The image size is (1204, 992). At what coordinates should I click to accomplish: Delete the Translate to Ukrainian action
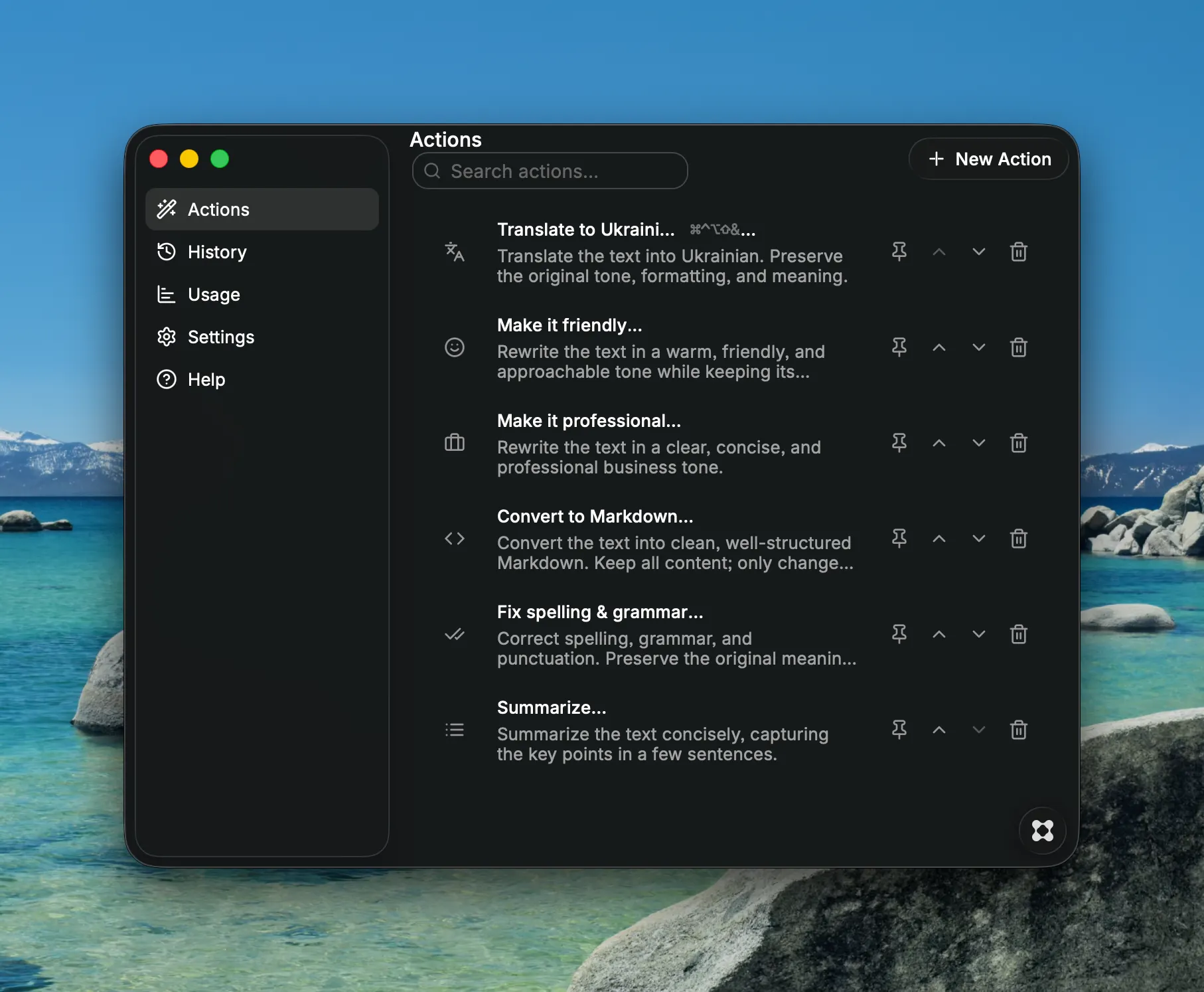[1019, 252]
